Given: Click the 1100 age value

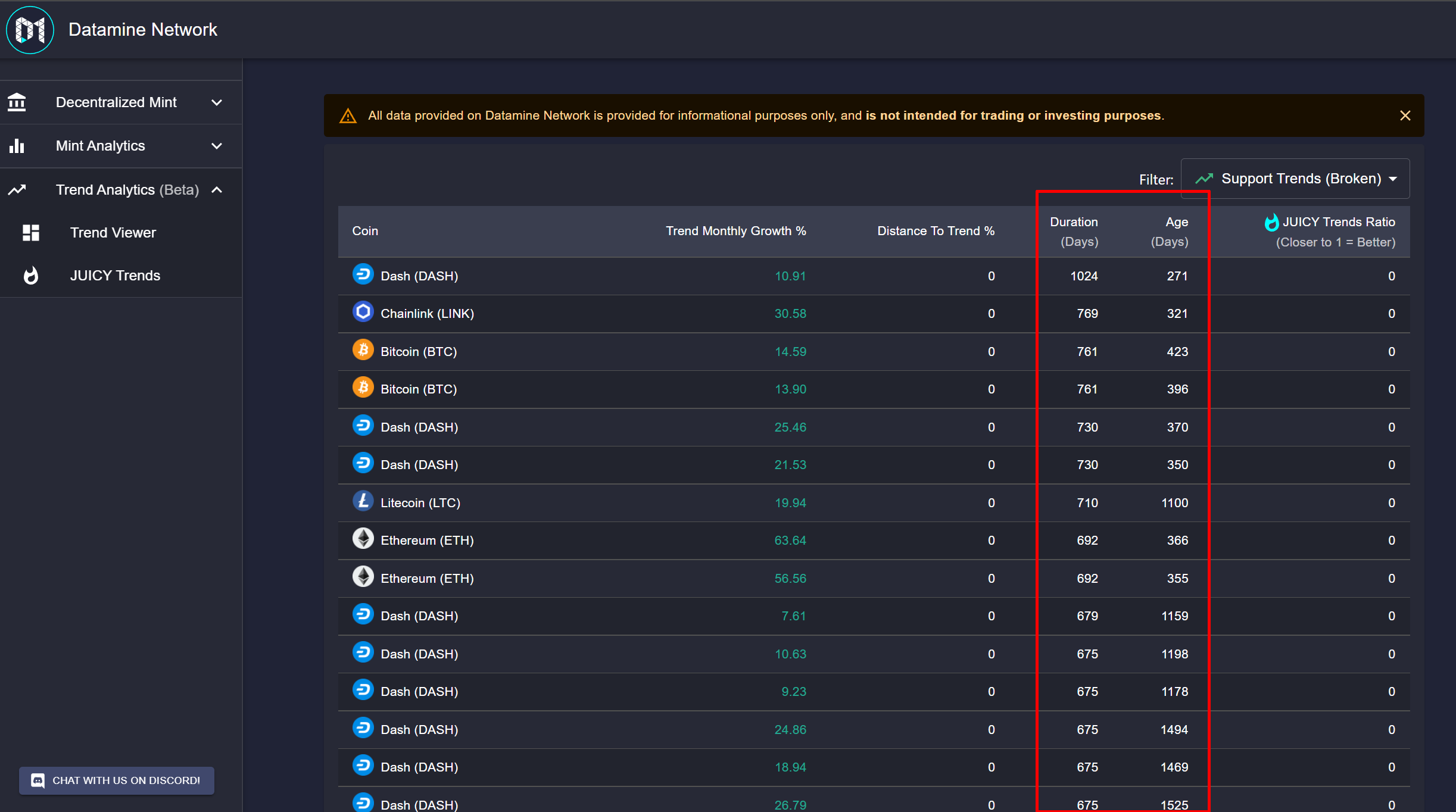Looking at the screenshot, I should click(1175, 503).
